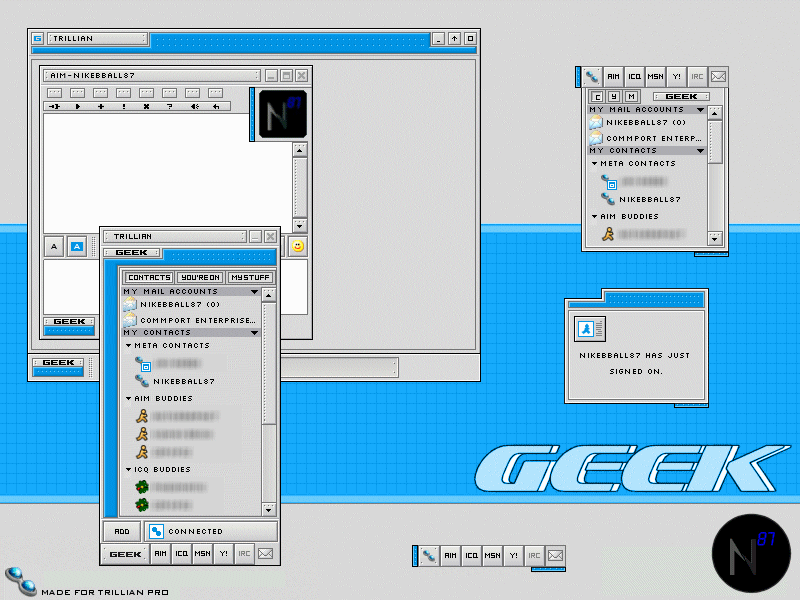
Task: Collapse Meta Contacts group in Trillian contact list window
Action: 129,345
